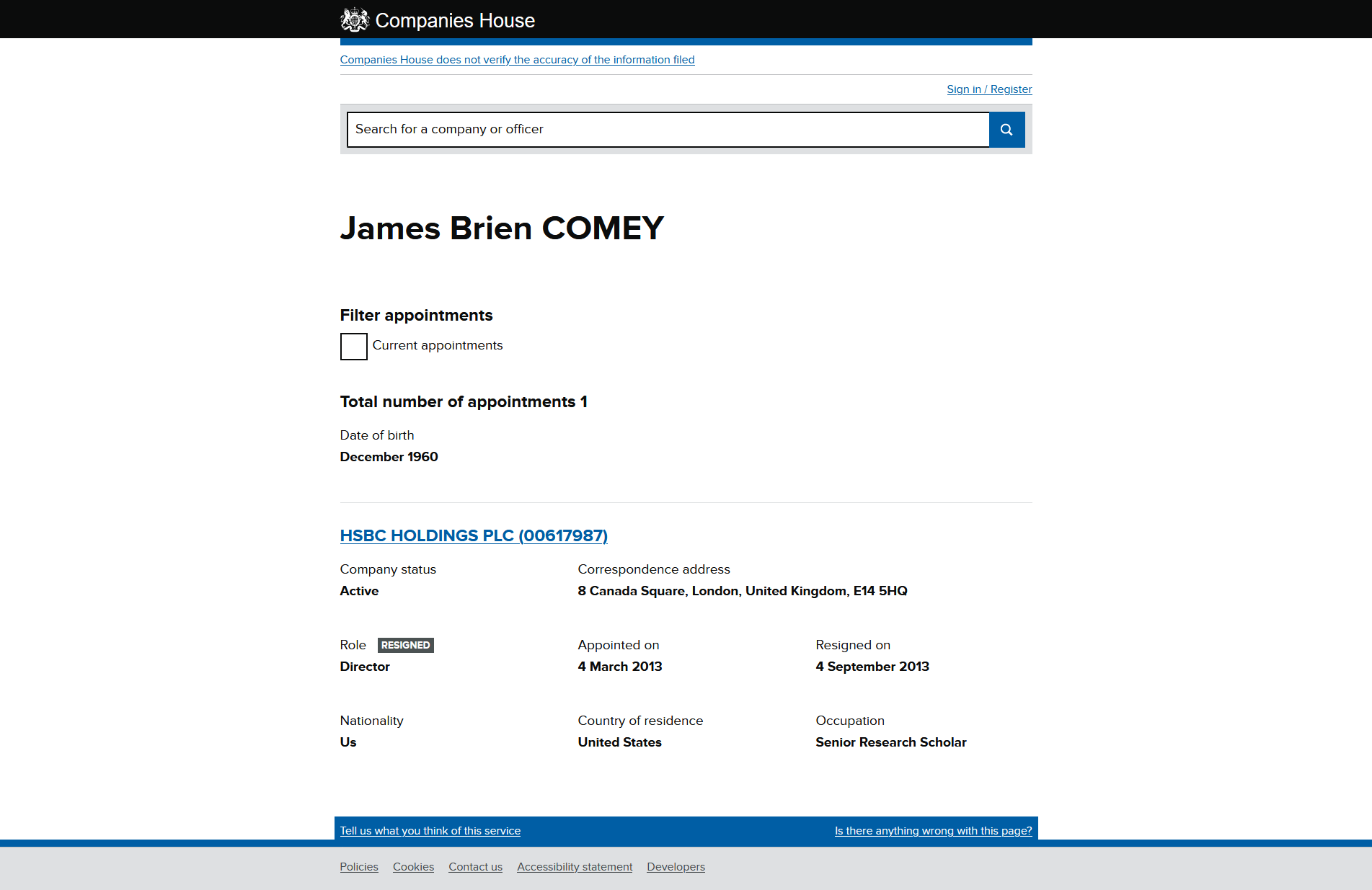
Task: Open the accuracy disclaimer link
Action: [x=517, y=60]
